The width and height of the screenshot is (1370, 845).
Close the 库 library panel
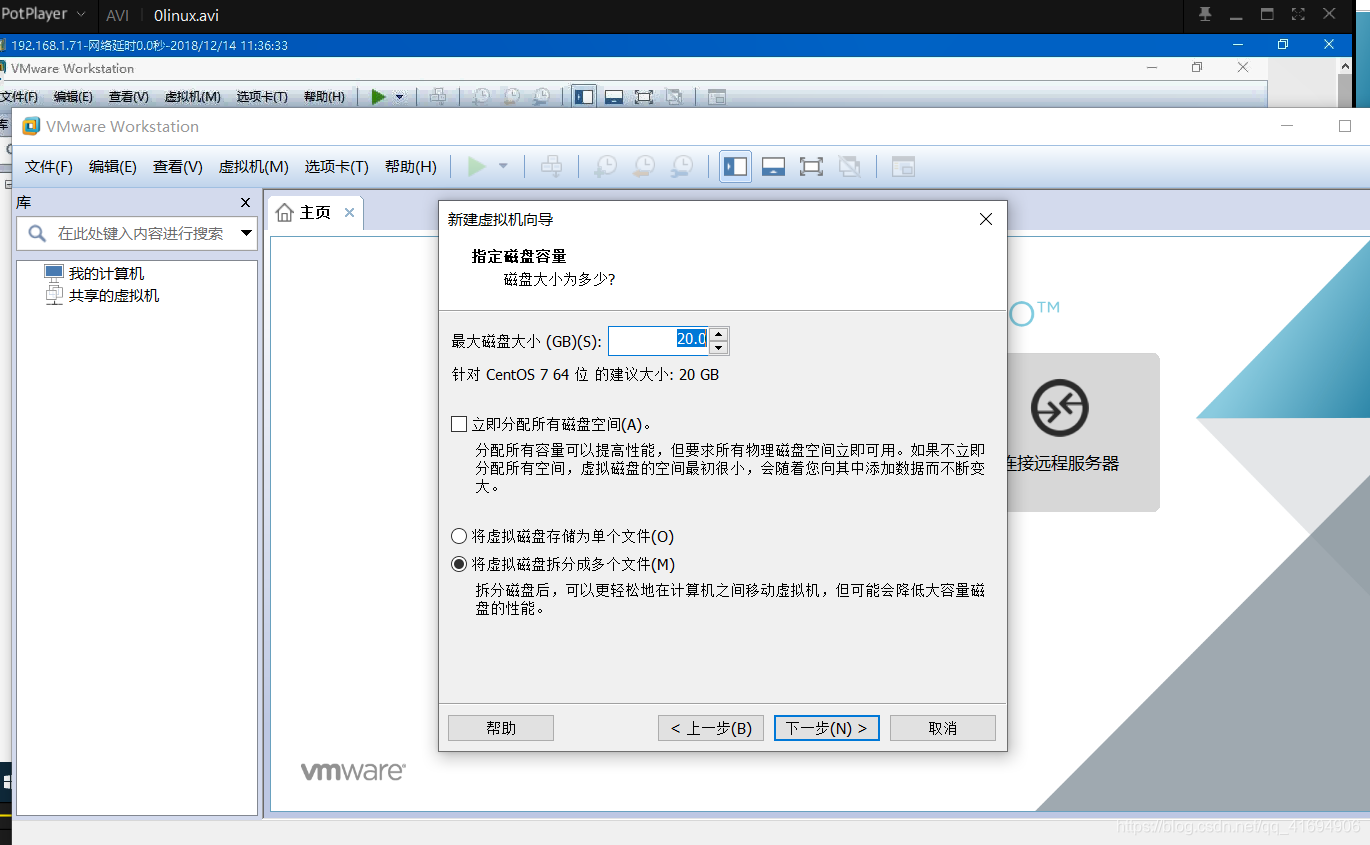(245, 202)
